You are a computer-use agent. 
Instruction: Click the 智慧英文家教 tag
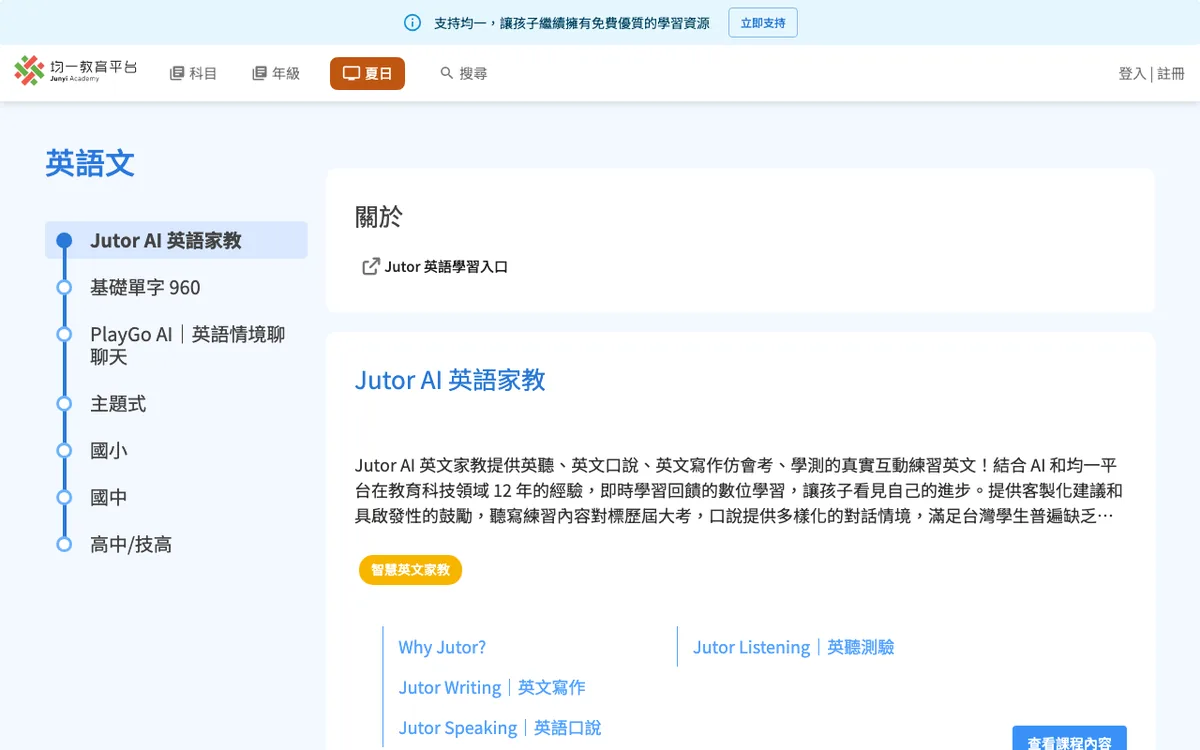coord(410,570)
